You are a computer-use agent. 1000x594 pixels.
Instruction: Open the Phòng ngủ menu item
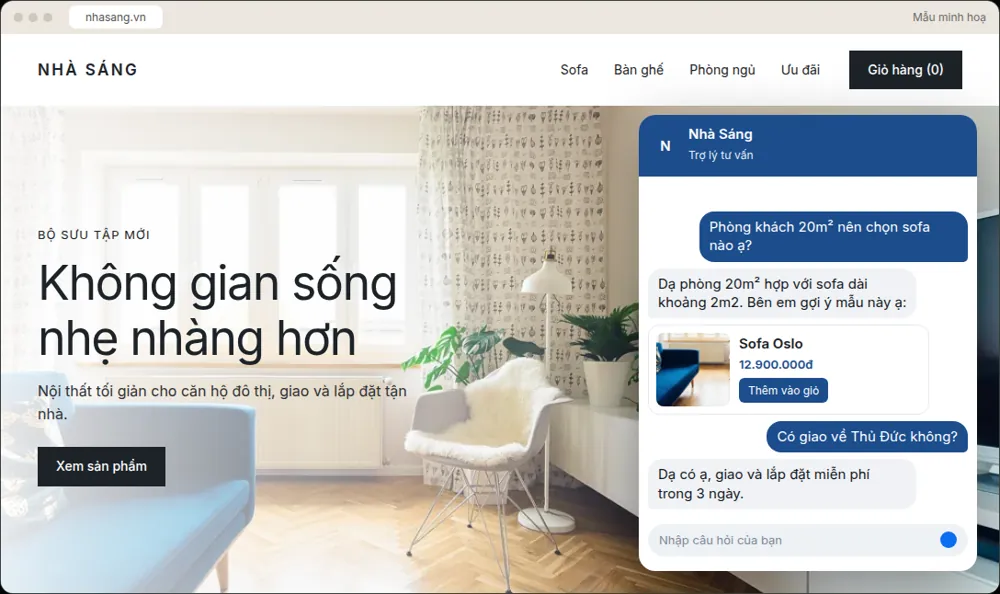[x=722, y=70]
